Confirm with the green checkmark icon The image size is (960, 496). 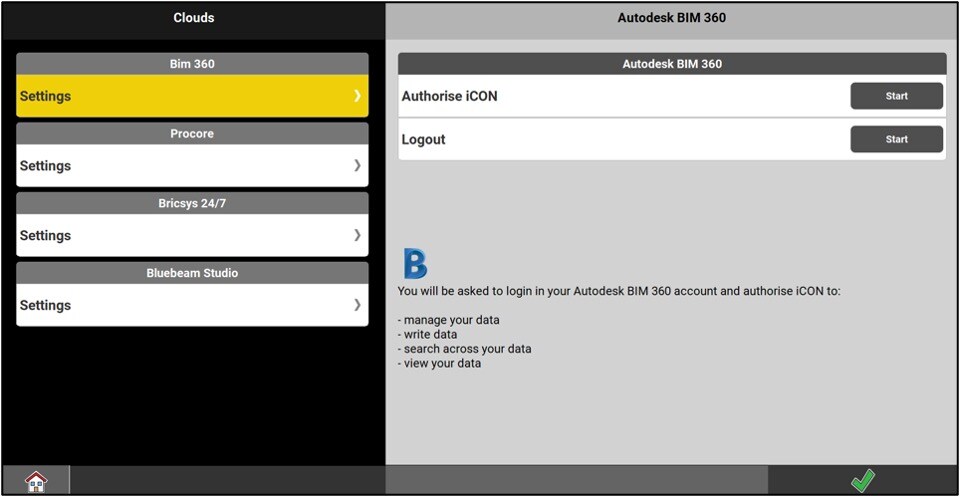pos(862,481)
